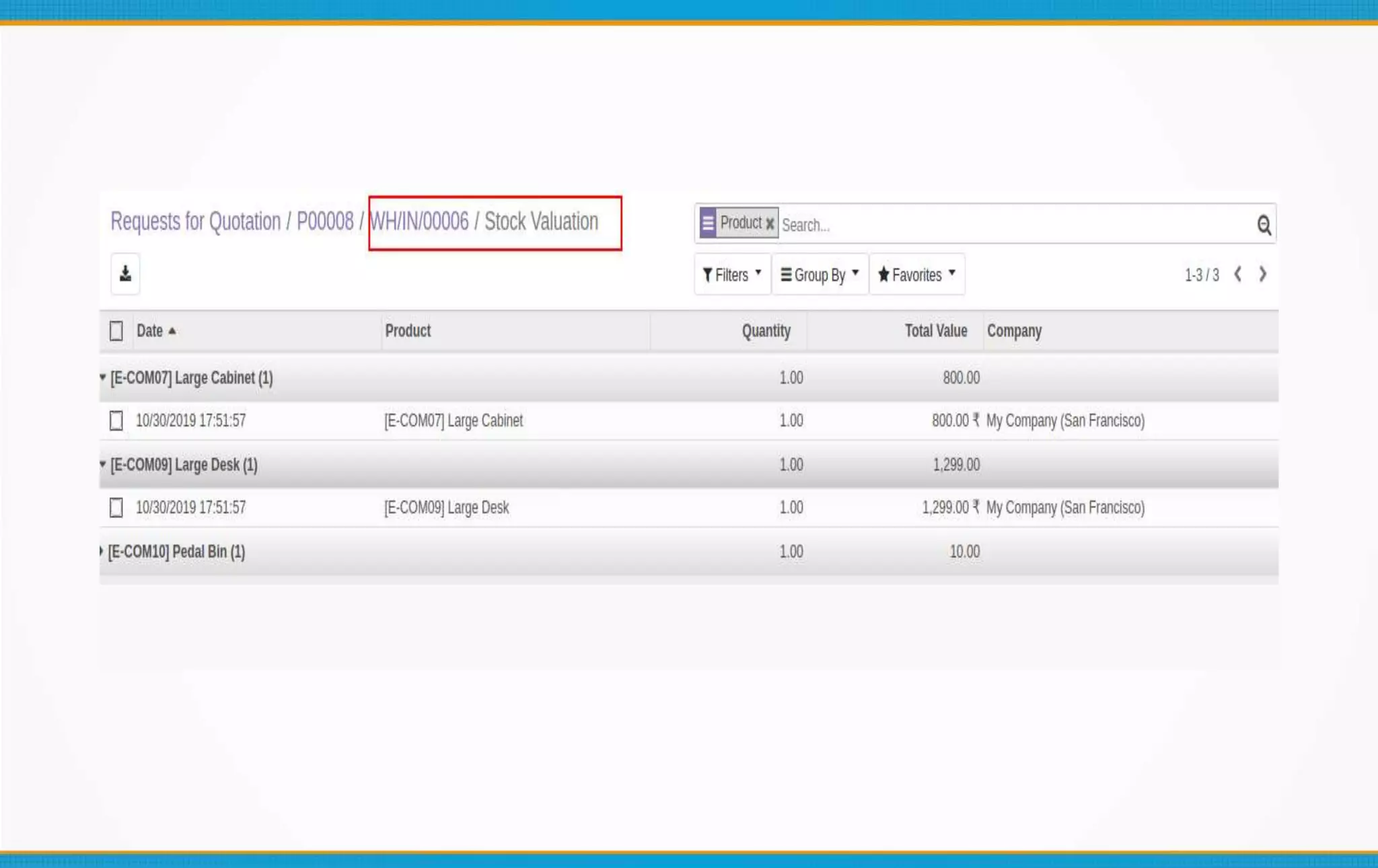The height and width of the screenshot is (868, 1378).
Task: Click the search magnifier icon
Action: tap(1264, 225)
